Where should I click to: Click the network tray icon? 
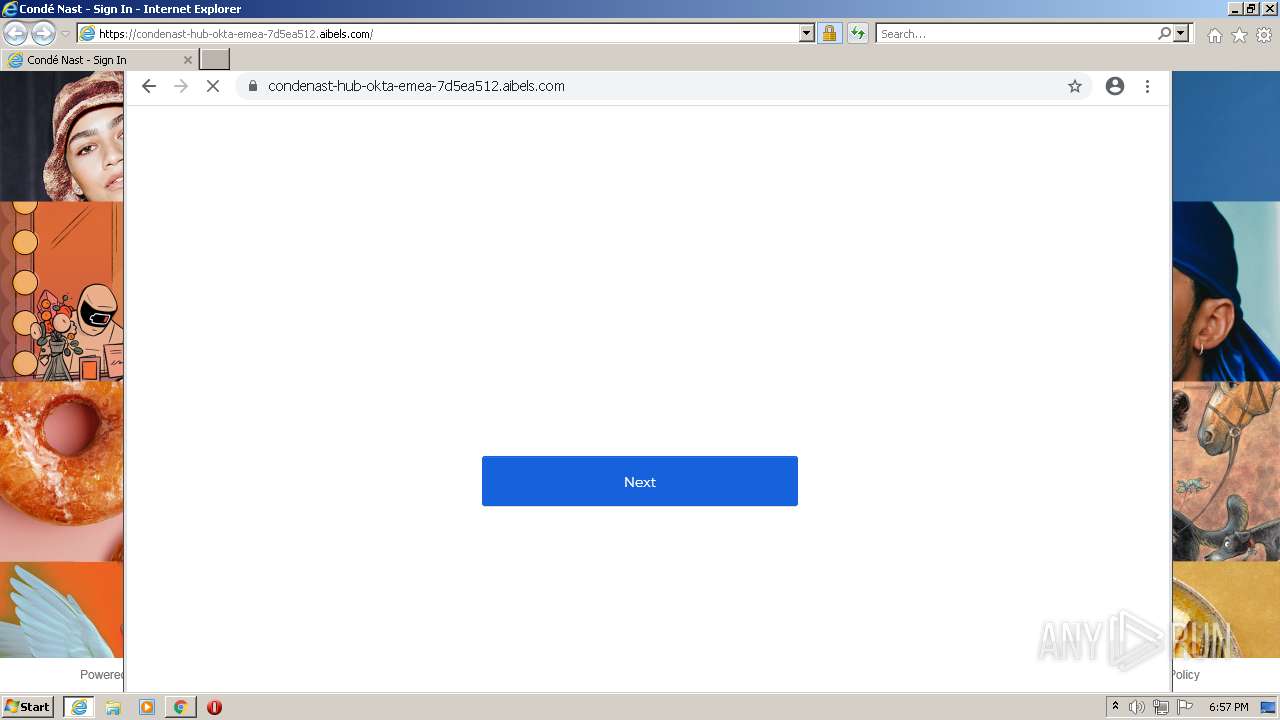pos(1161,707)
